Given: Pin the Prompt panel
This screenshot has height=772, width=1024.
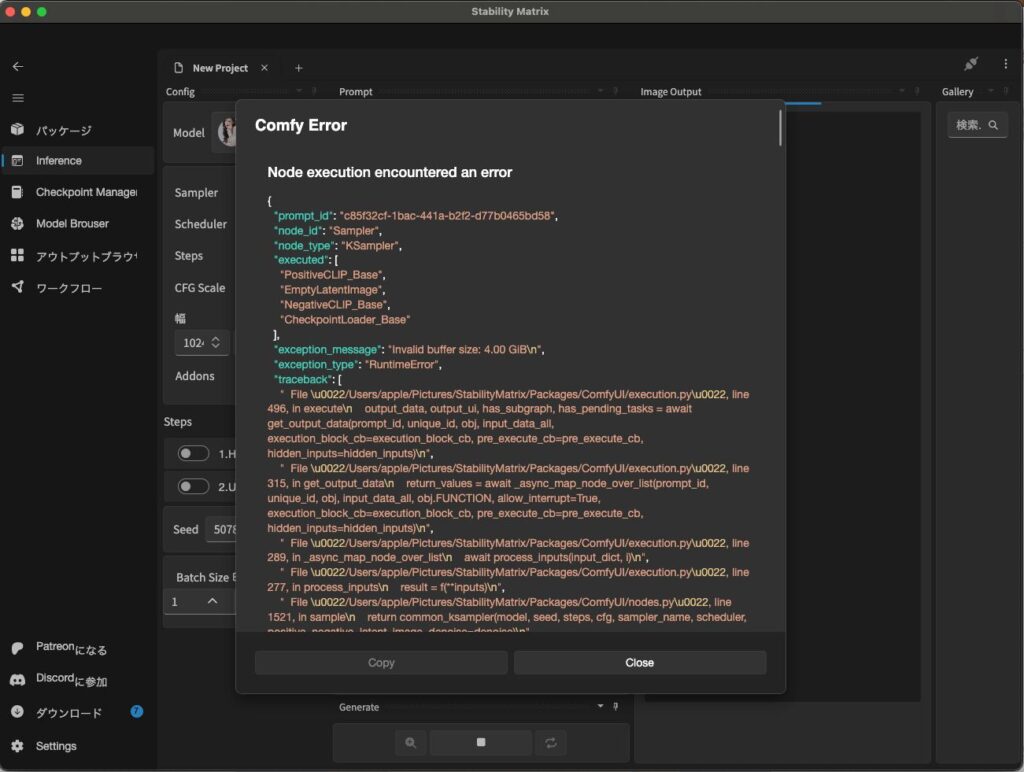Looking at the screenshot, I should click(x=616, y=91).
